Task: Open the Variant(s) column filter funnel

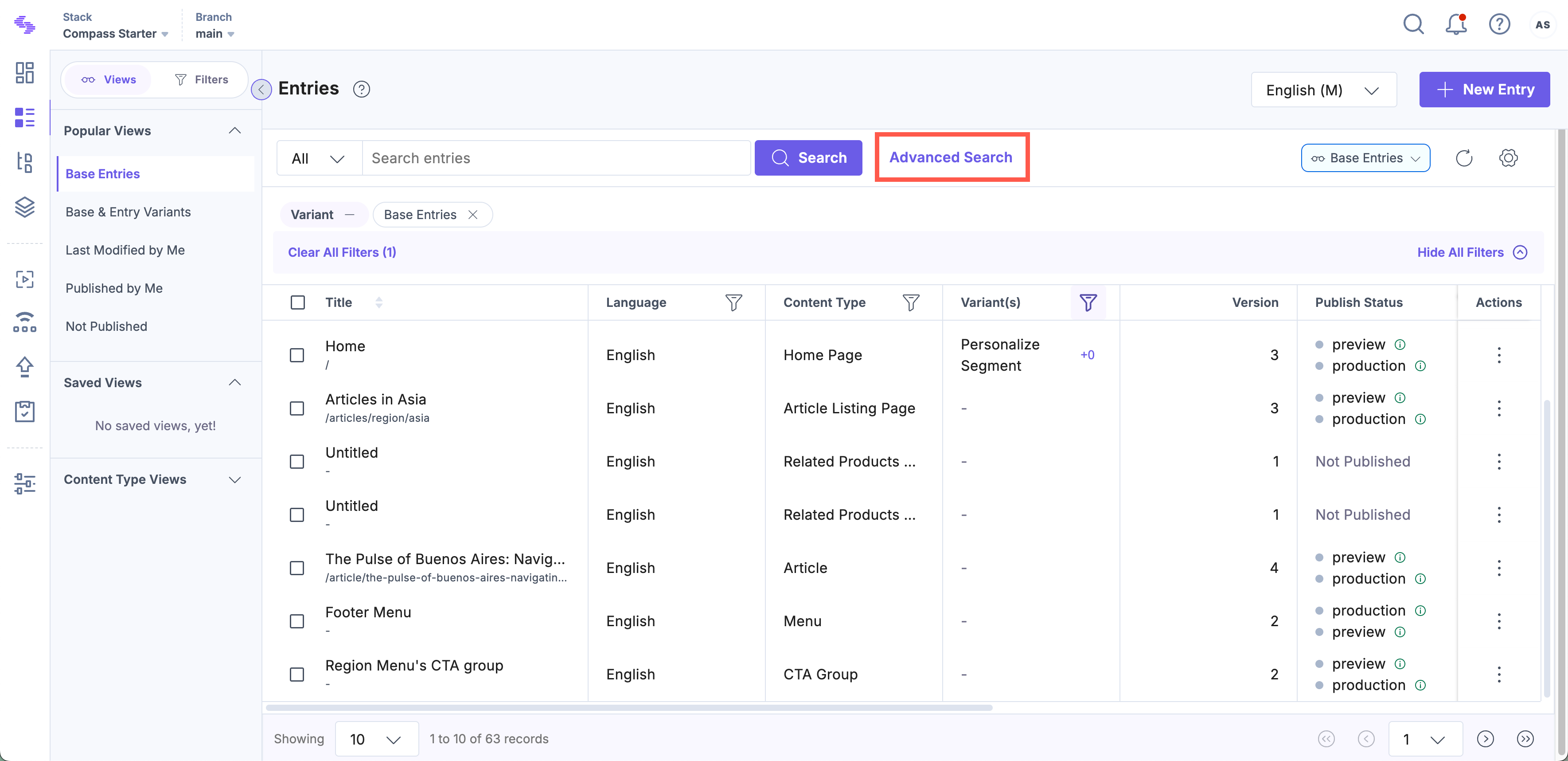Action: coord(1088,302)
